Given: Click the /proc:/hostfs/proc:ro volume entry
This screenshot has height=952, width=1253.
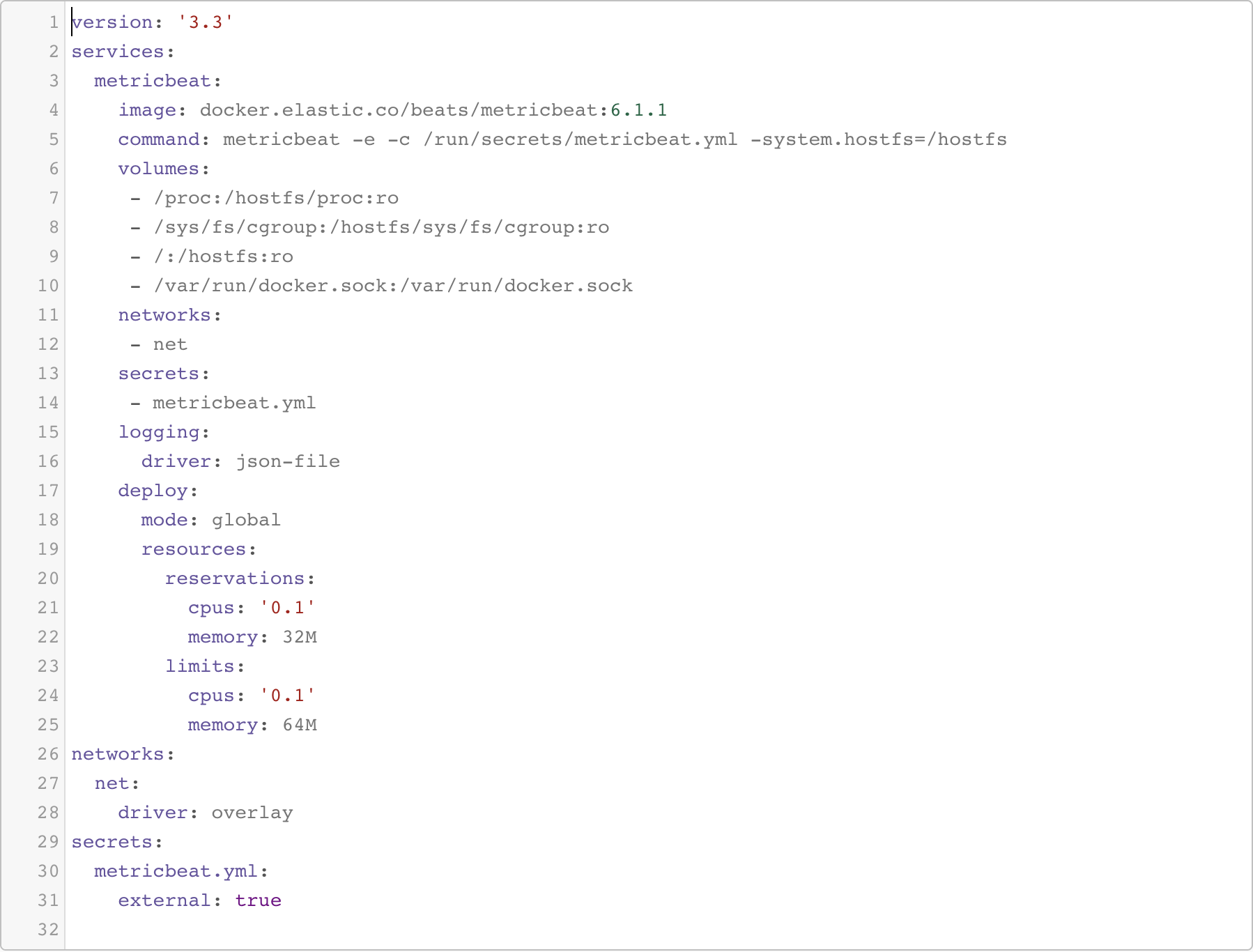Looking at the screenshot, I should (276, 197).
